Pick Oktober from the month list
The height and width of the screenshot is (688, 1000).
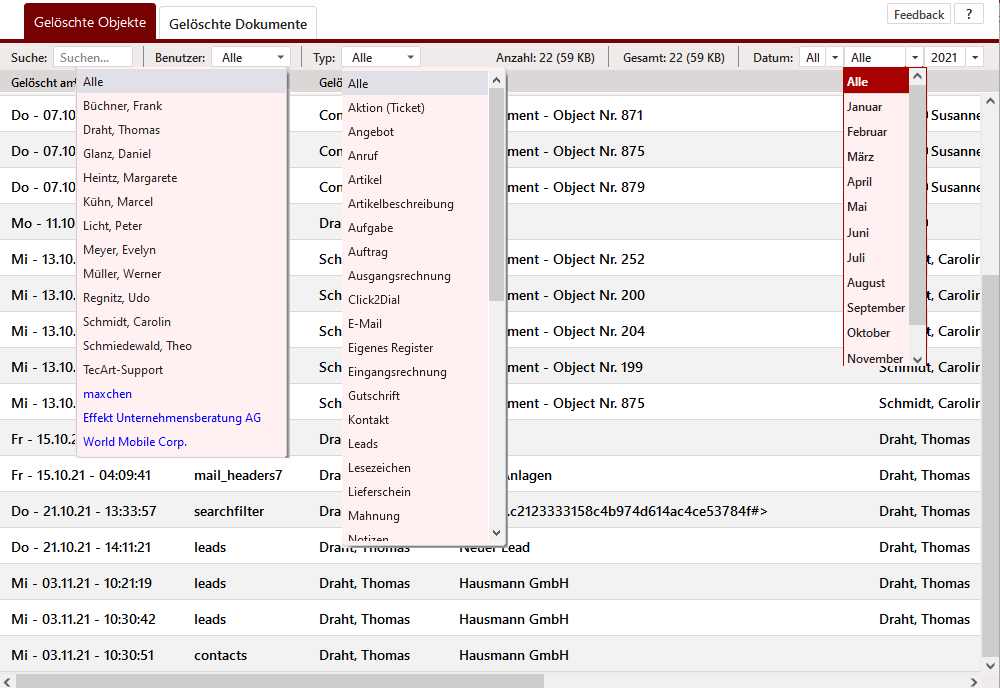[x=868, y=333]
